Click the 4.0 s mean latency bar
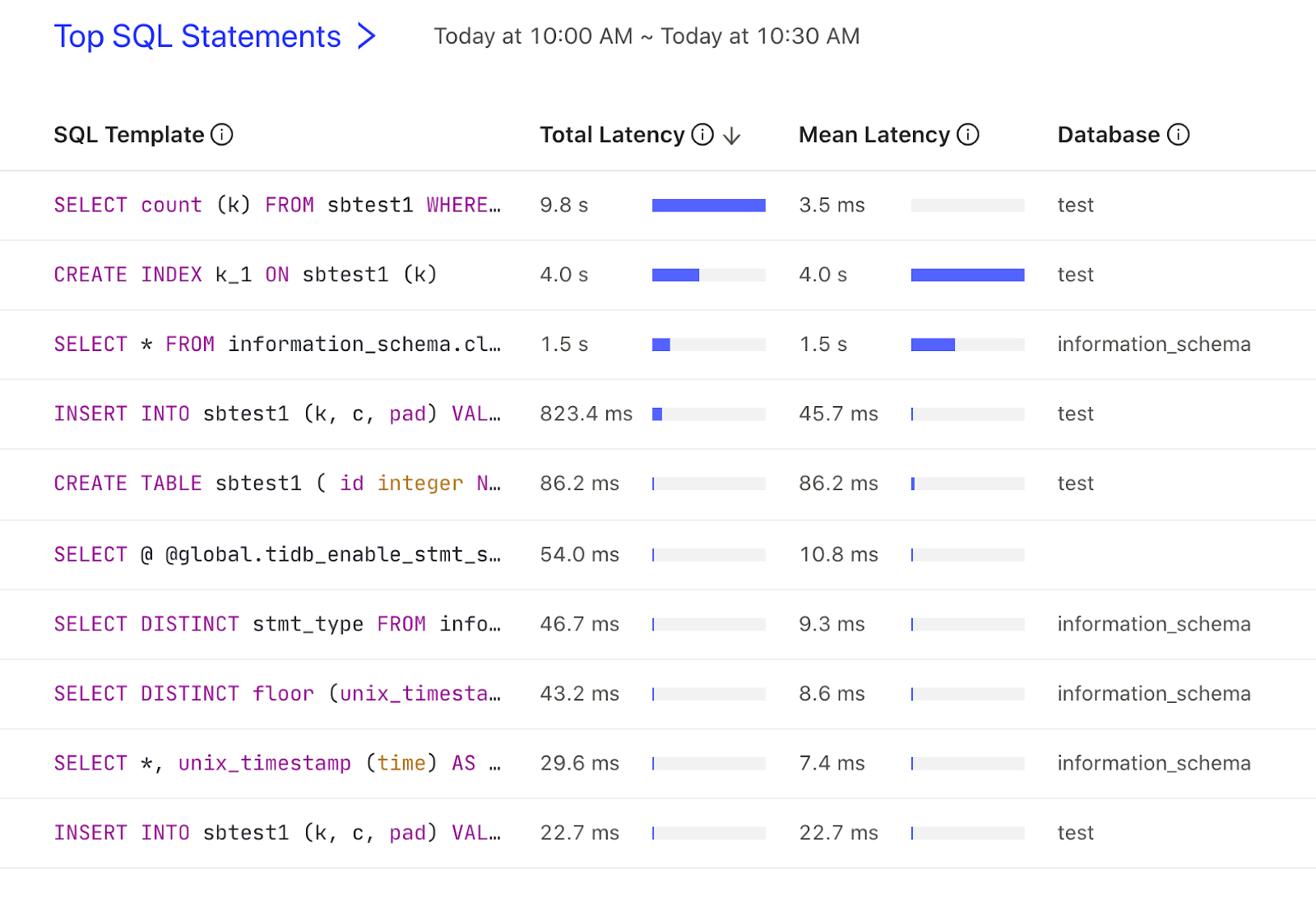This screenshot has width=1316, height=906. click(x=967, y=275)
